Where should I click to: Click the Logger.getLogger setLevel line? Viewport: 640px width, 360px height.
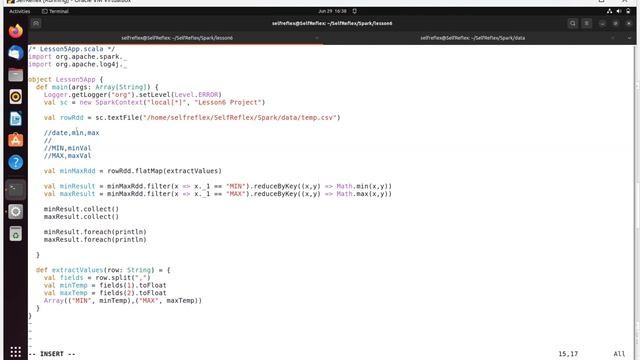(x=133, y=94)
